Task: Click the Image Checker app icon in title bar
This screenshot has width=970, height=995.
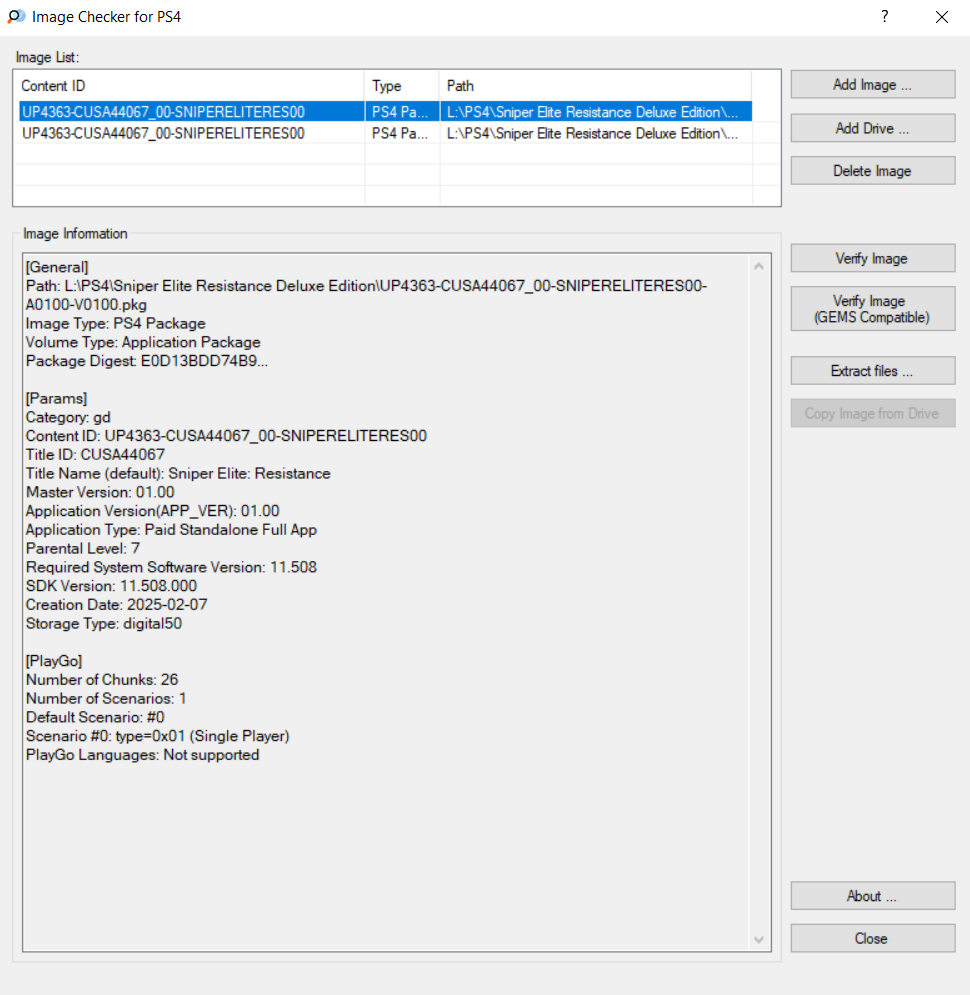Action: pyautogui.click(x=16, y=17)
